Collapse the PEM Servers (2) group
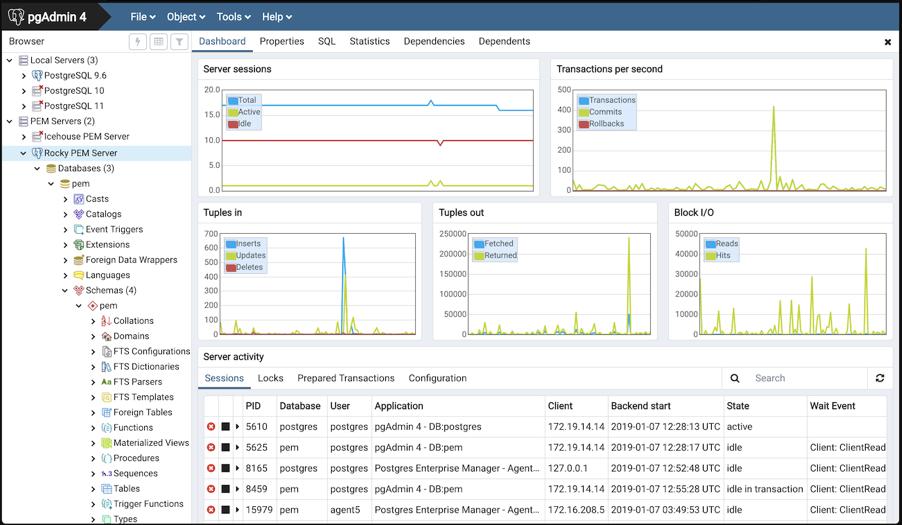902x525 pixels. 9,121
